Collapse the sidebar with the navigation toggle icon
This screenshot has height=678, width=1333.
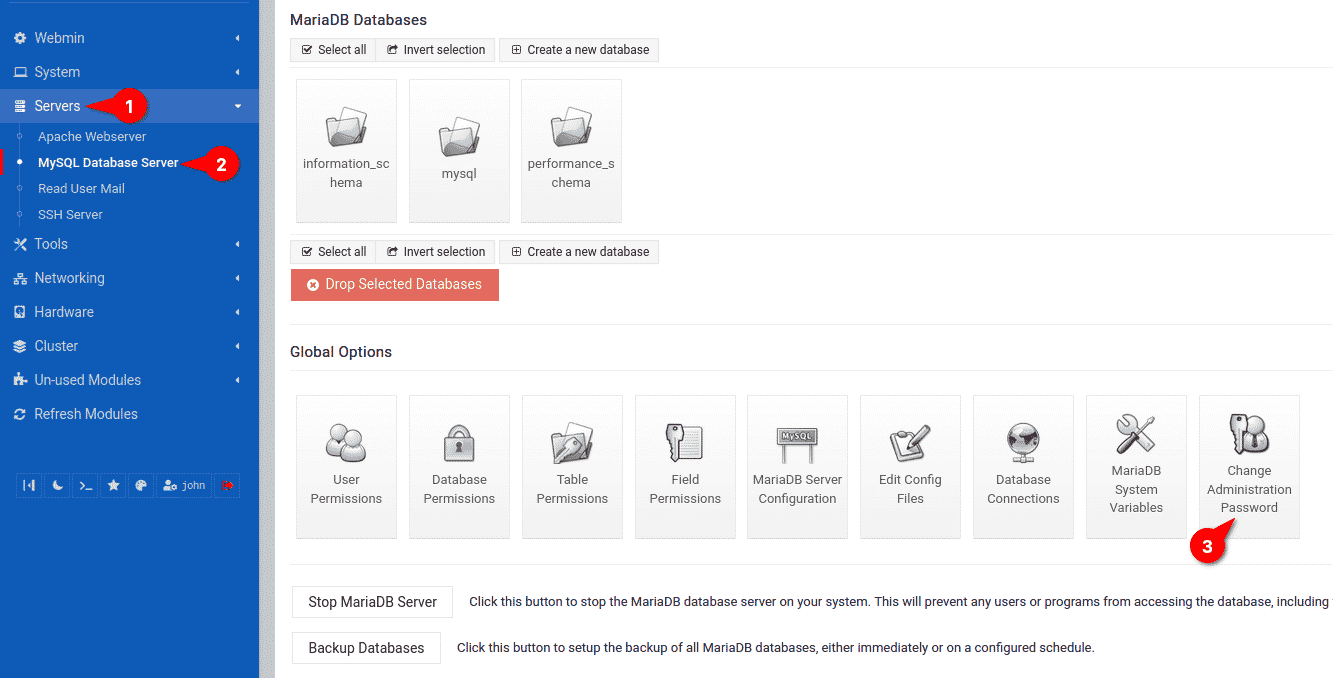click(30, 485)
